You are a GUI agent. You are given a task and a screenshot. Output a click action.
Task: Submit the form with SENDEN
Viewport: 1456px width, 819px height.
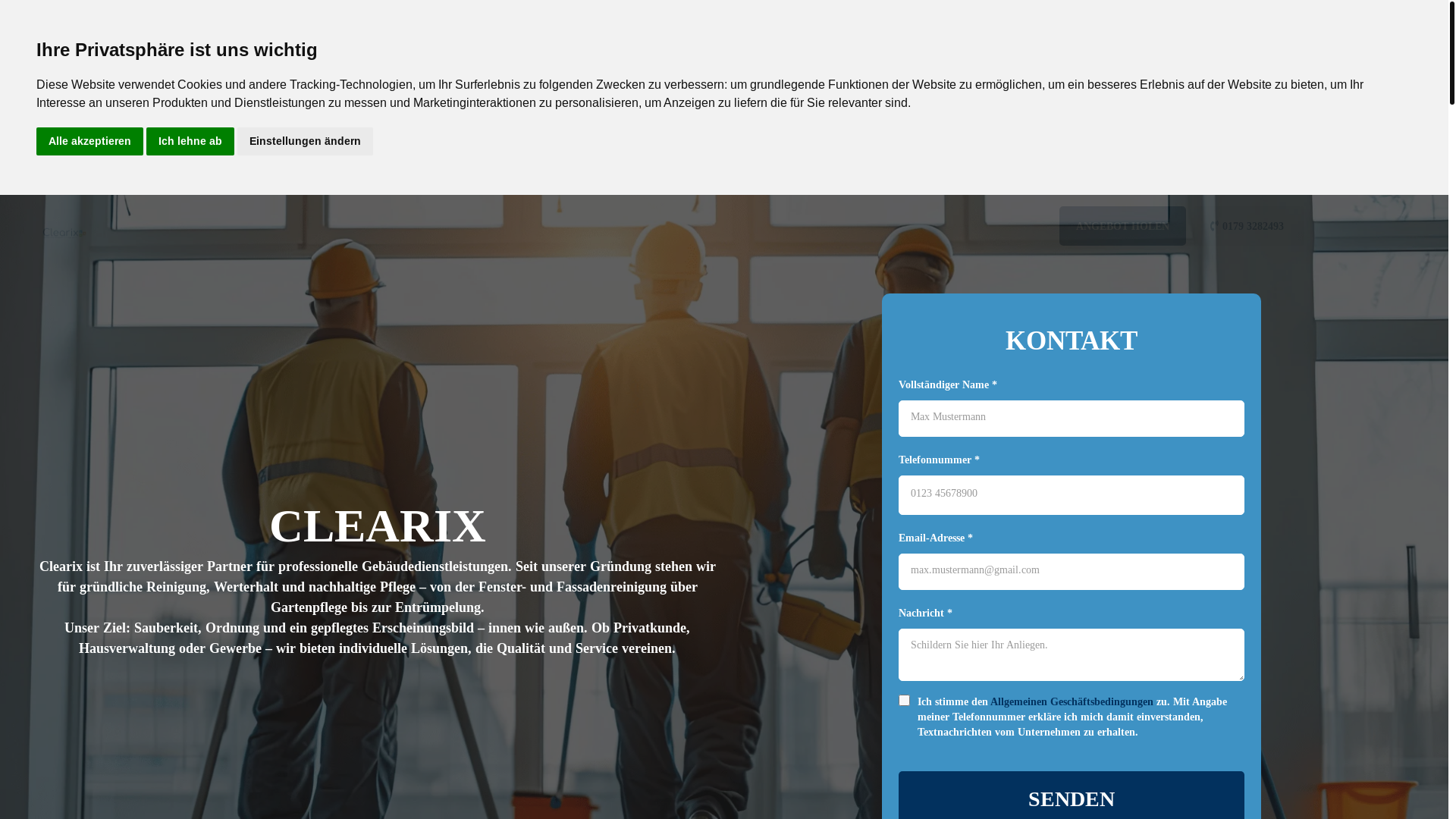click(x=1072, y=795)
